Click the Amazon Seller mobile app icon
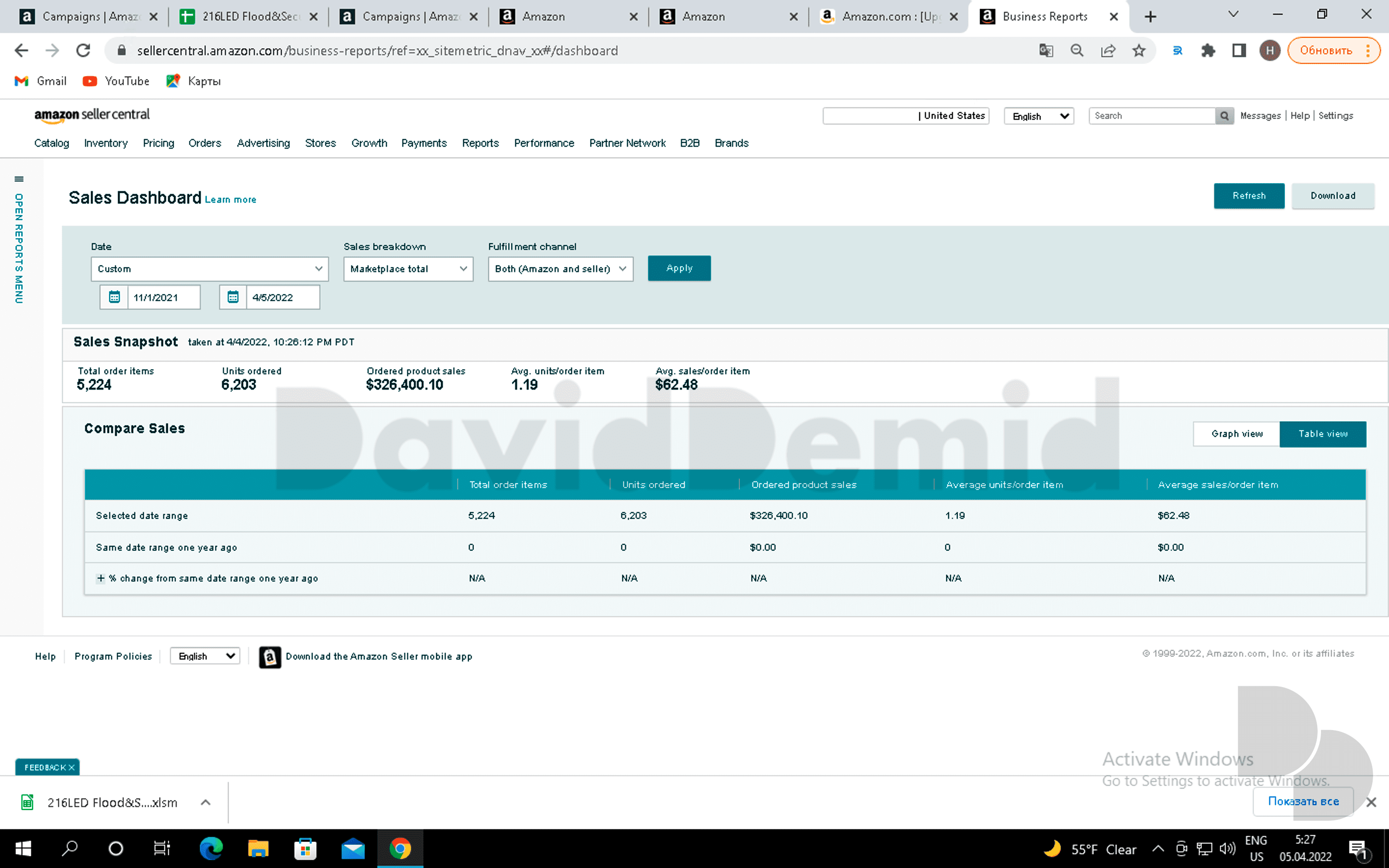1389x868 pixels. click(x=270, y=657)
